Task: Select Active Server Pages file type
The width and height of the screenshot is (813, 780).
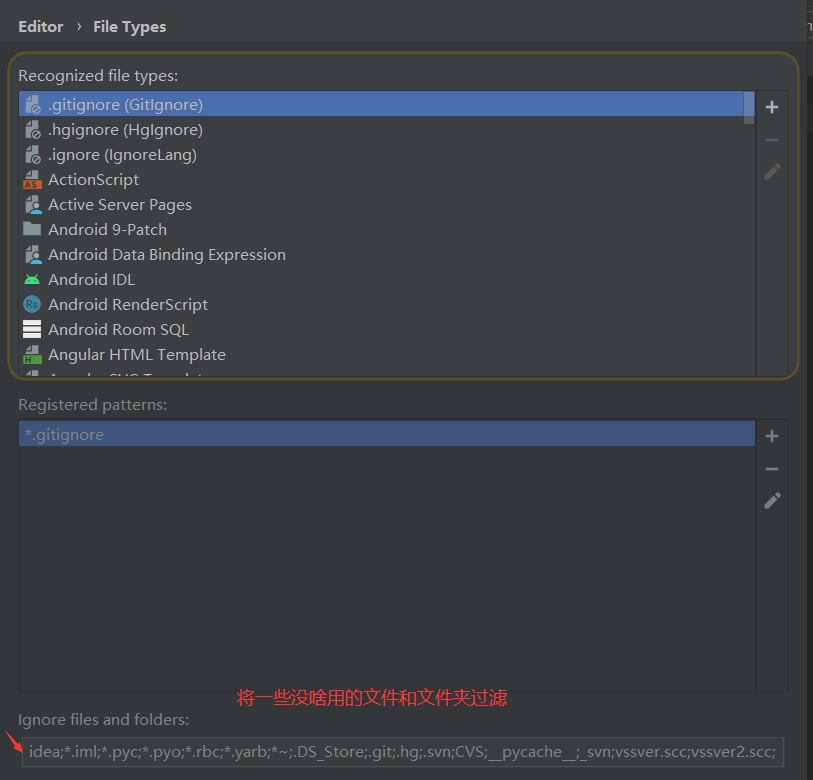Action: [x=386, y=205]
